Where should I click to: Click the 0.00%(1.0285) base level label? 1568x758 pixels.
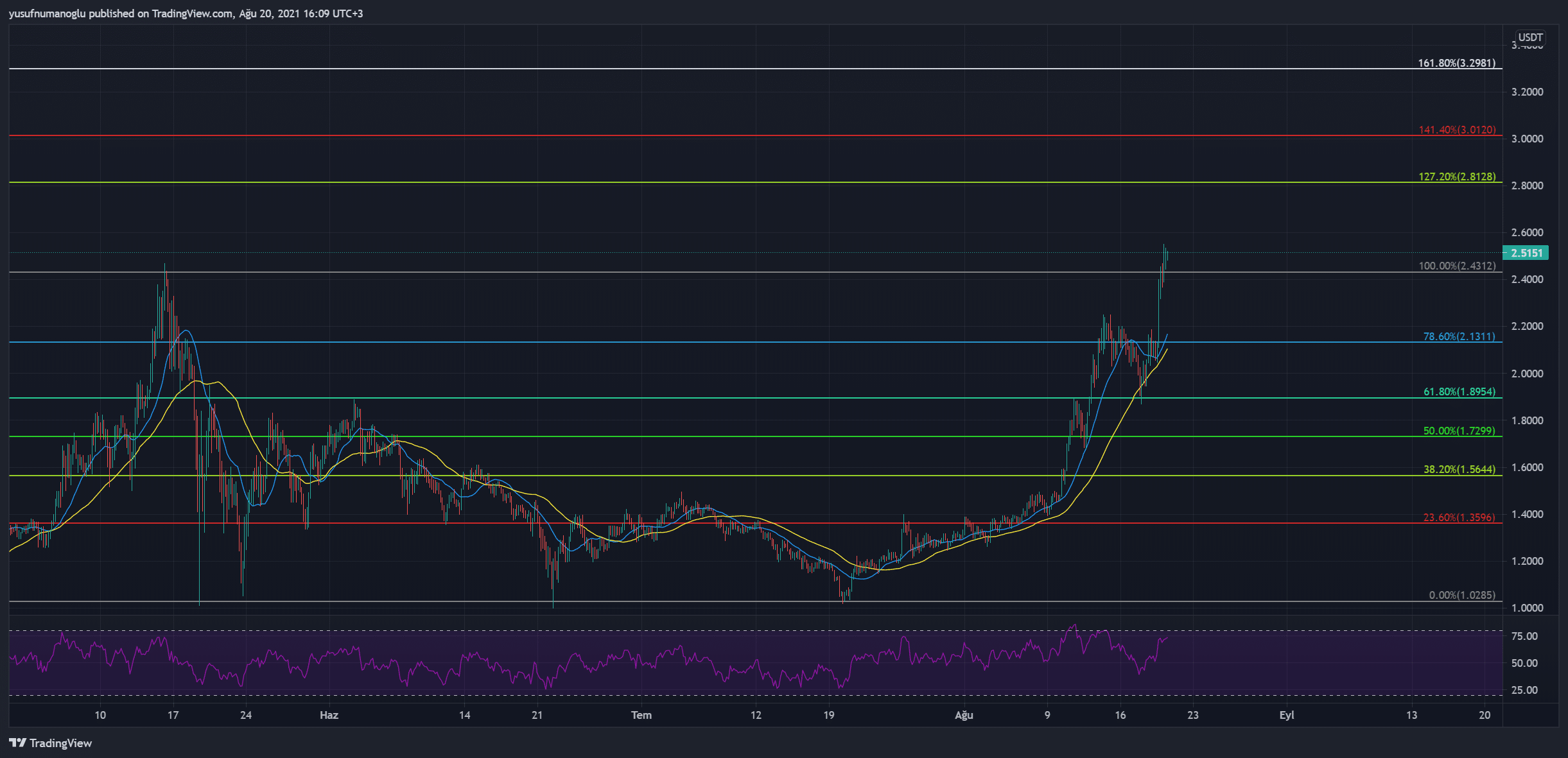1461,595
